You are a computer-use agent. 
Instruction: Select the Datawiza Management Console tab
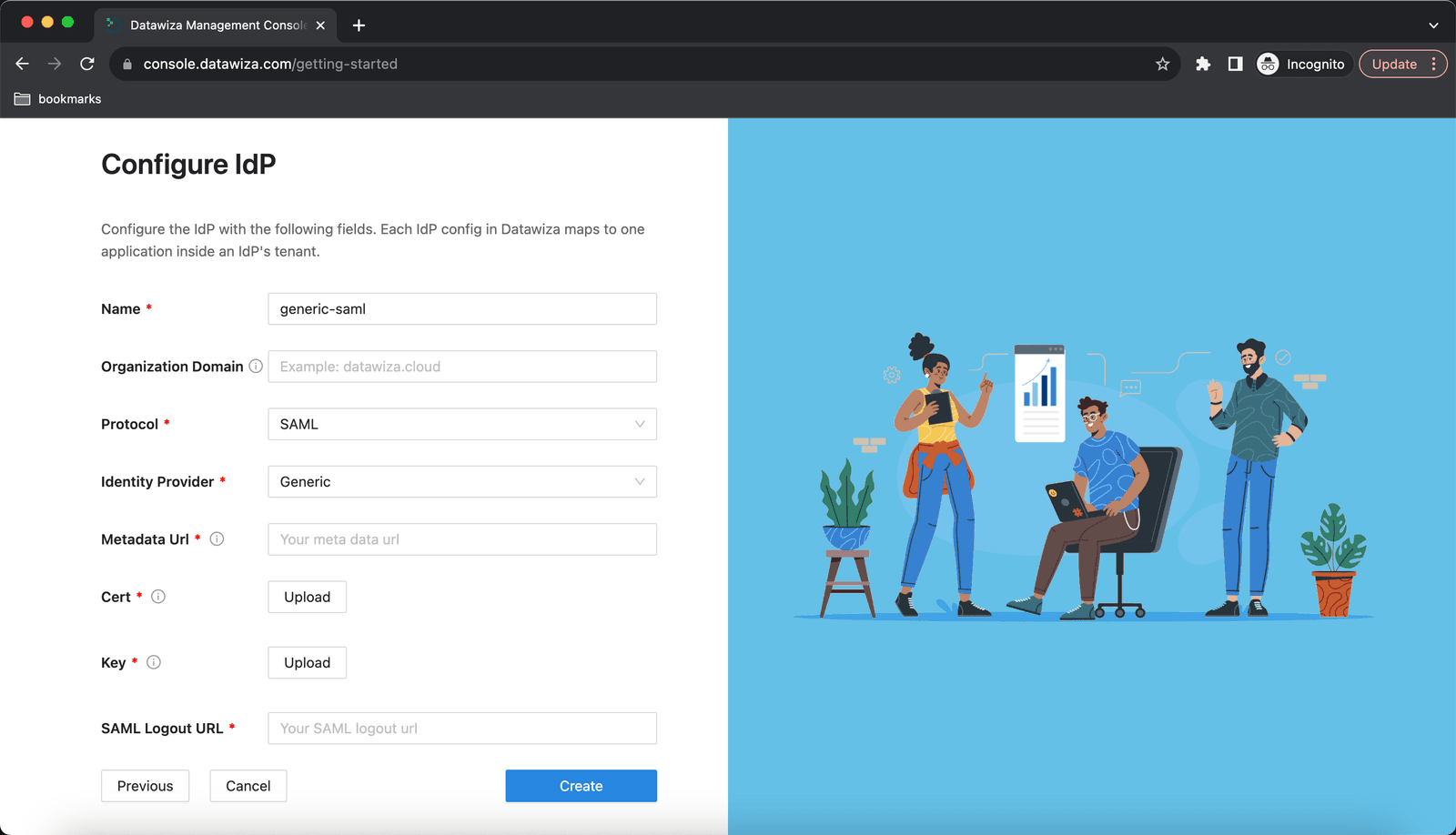[216, 25]
